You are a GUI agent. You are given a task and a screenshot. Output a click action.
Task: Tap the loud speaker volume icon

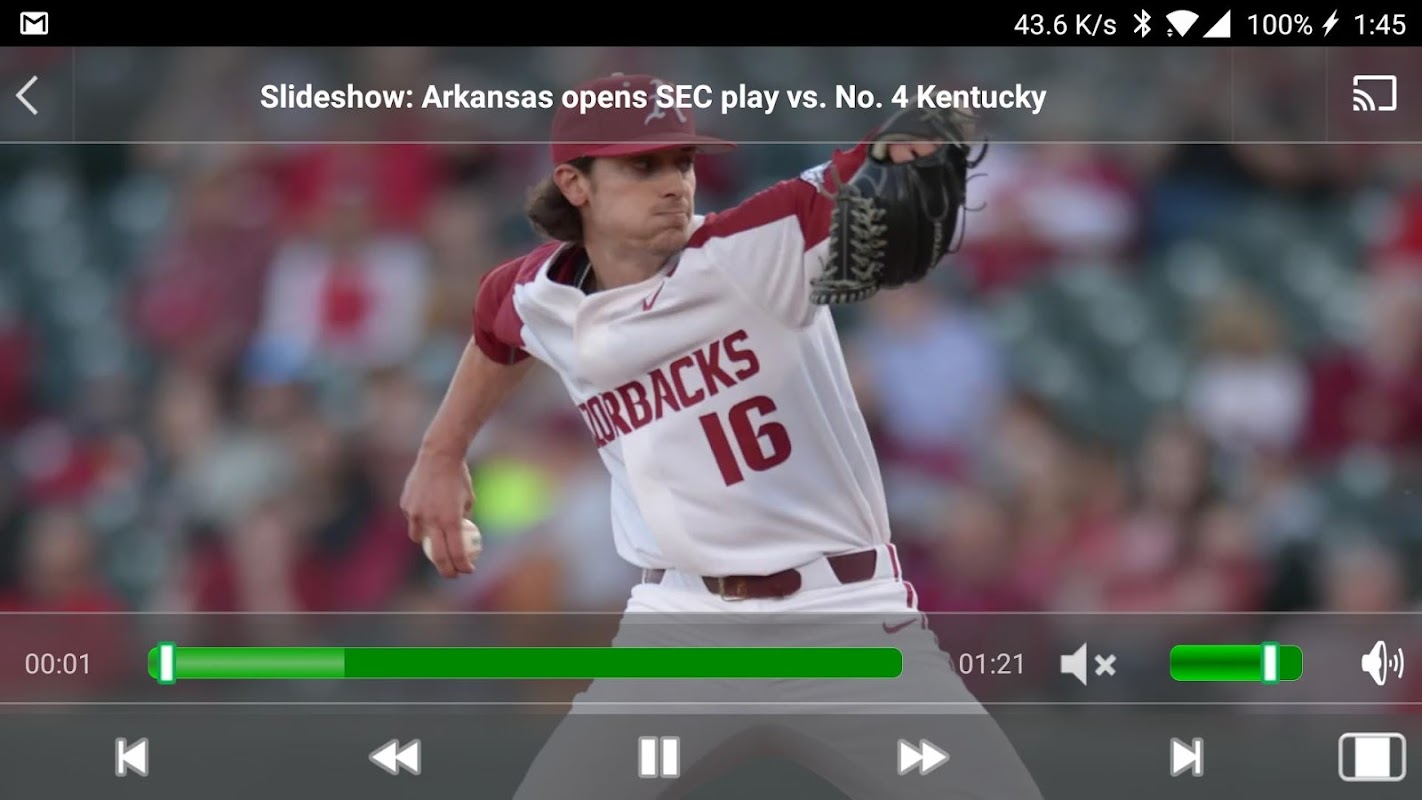pyautogui.click(x=1382, y=664)
